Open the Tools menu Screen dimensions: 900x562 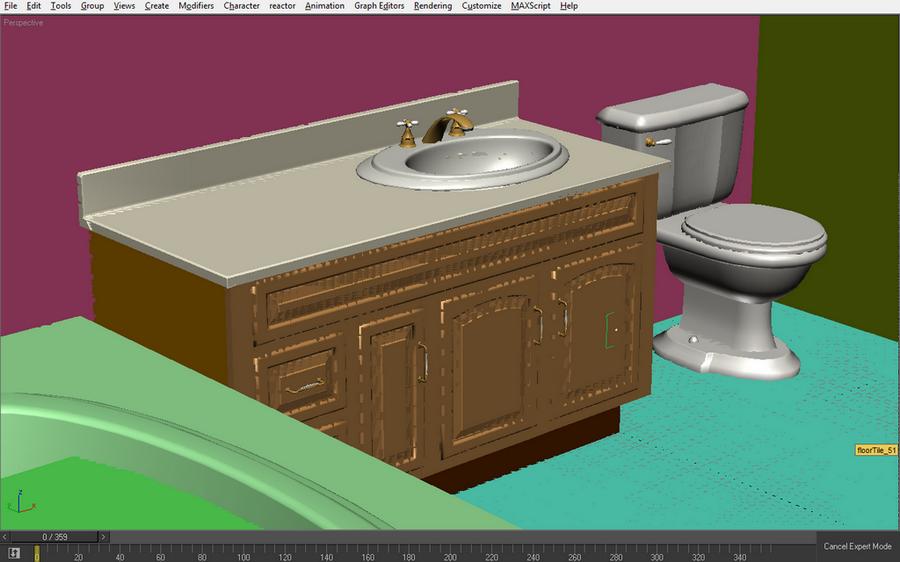61,6
